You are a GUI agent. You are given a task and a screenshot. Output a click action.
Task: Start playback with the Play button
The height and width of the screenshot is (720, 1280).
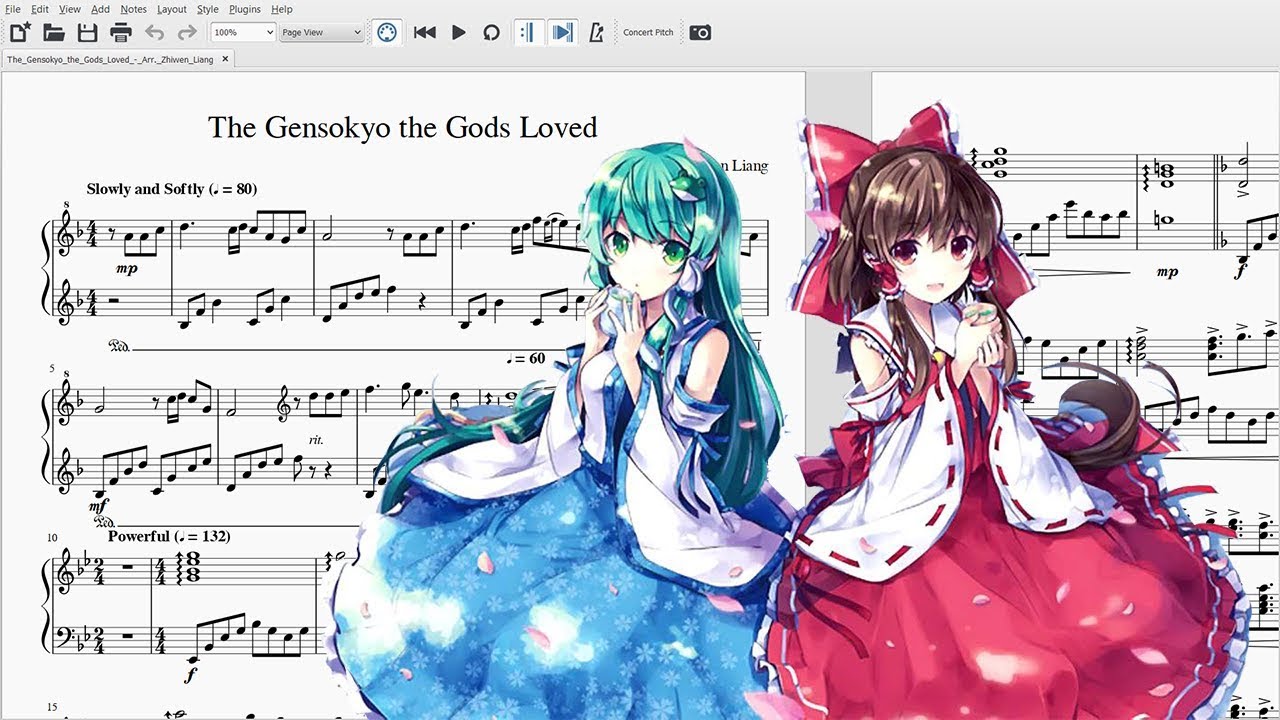pyautogui.click(x=459, y=32)
